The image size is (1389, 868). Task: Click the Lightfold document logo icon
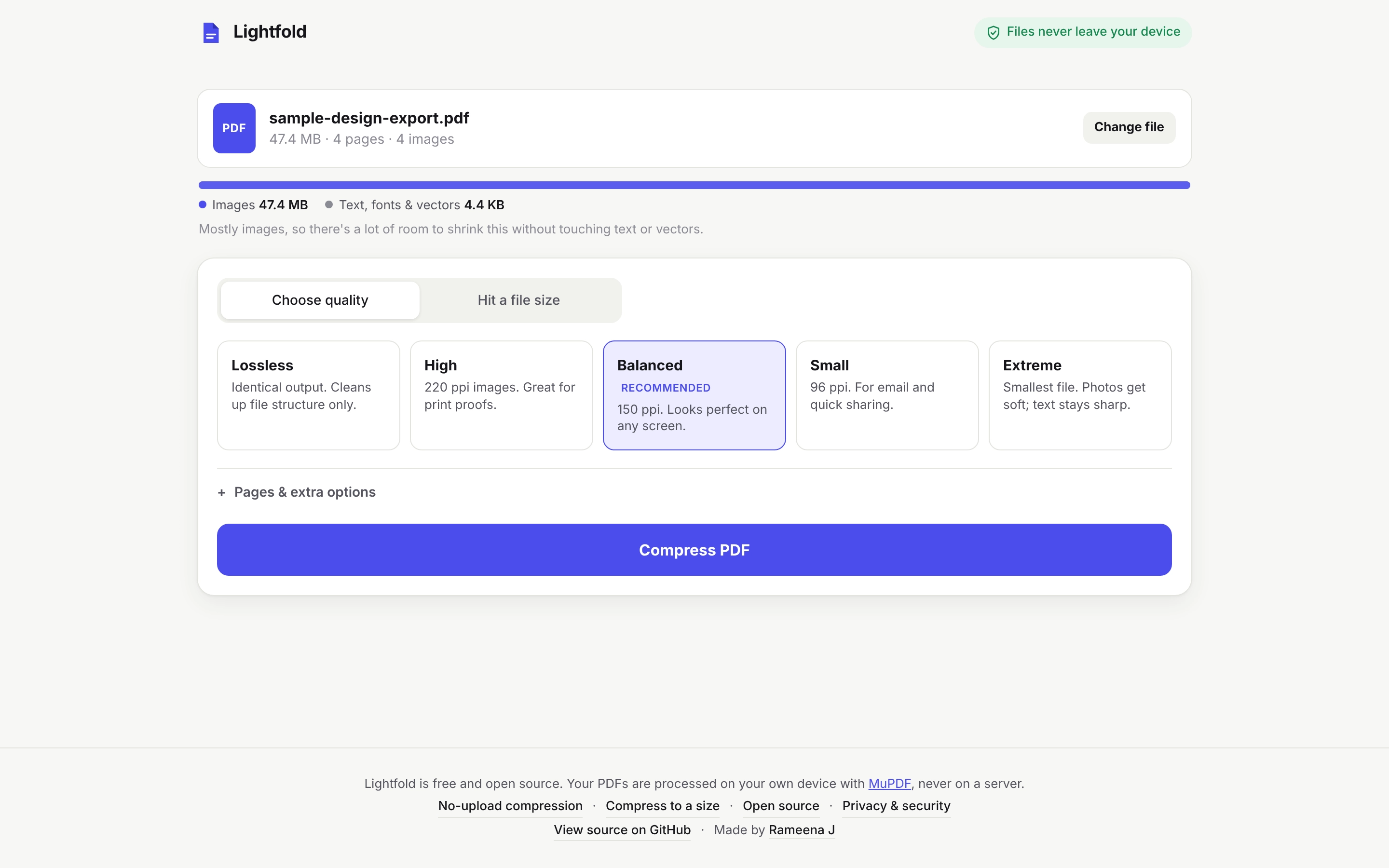pos(211,33)
